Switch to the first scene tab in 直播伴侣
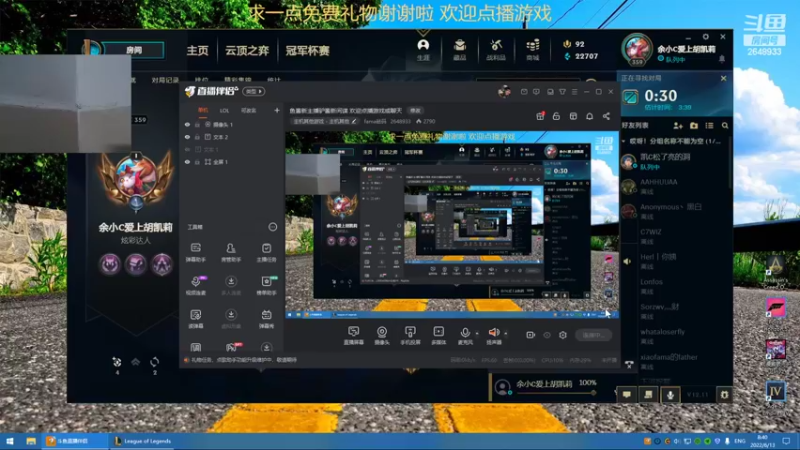The width and height of the screenshot is (800, 450). [x=203, y=110]
